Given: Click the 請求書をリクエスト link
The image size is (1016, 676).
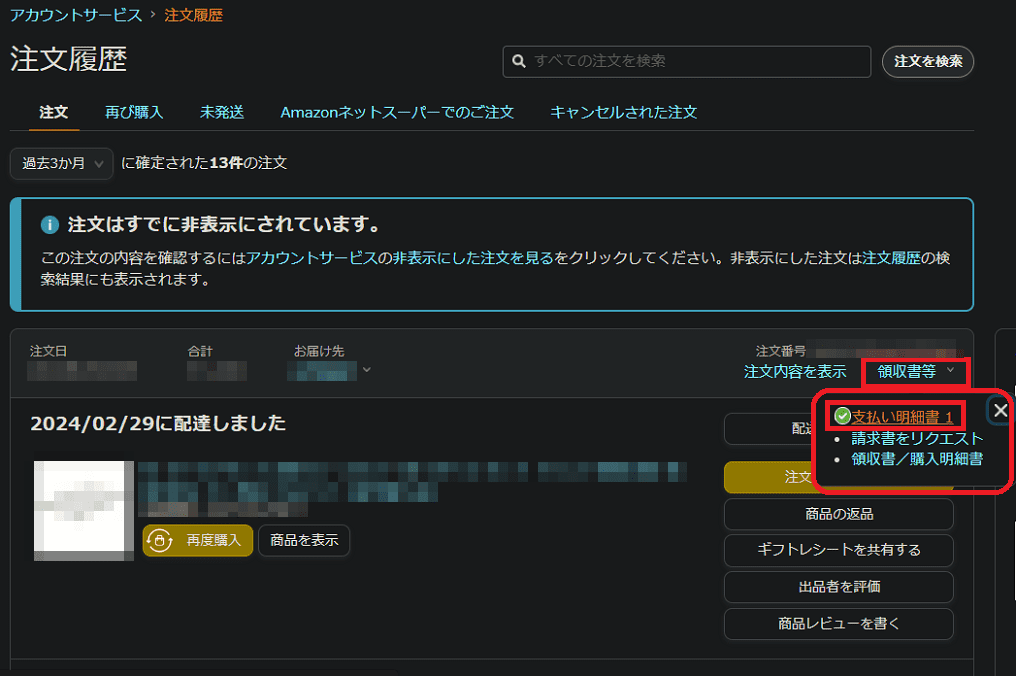Looking at the screenshot, I should (917, 438).
